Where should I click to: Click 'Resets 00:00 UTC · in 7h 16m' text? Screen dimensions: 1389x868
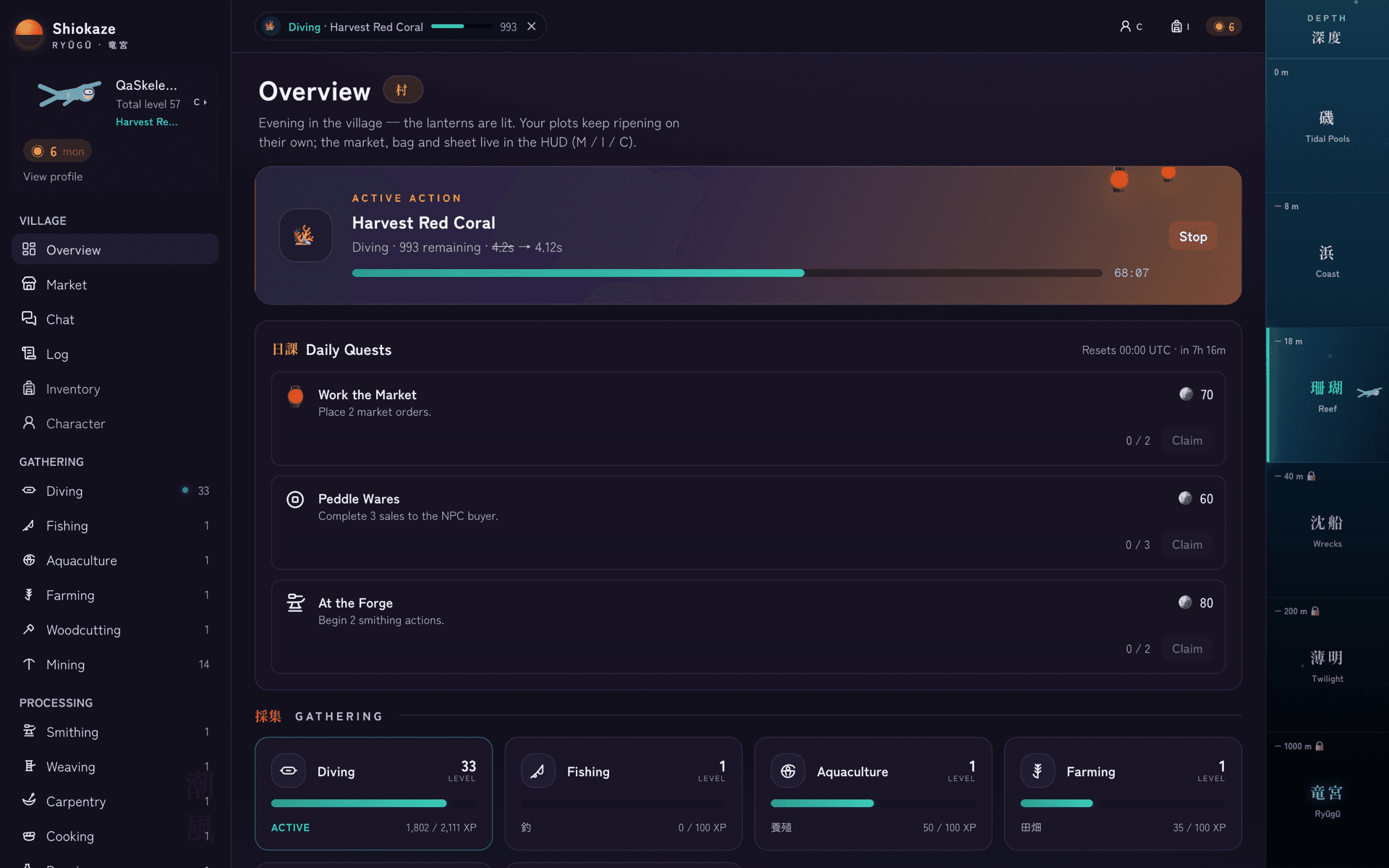(1153, 350)
